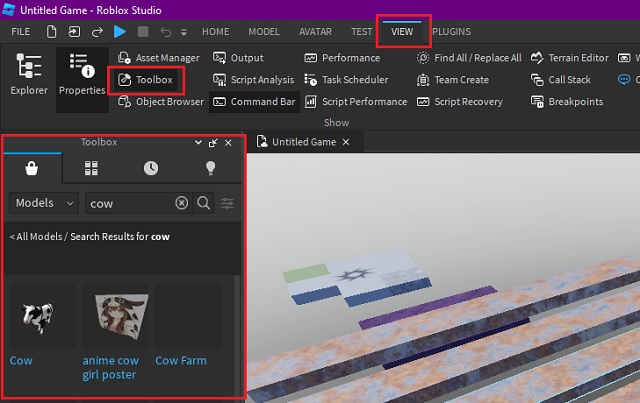Open the Performance view
This screenshot has height=403, width=640.
[x=342, y=58]
